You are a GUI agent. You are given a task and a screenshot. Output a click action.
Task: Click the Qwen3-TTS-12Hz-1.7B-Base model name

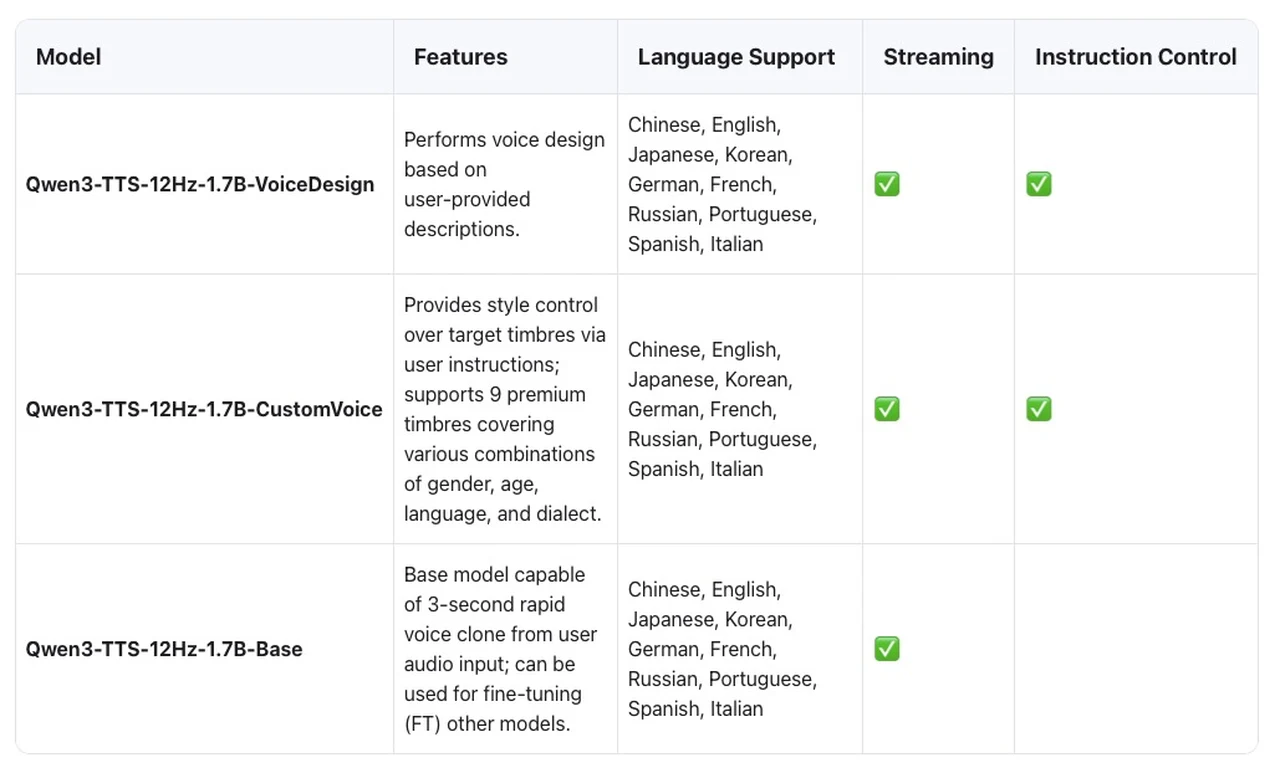[164, 649]
